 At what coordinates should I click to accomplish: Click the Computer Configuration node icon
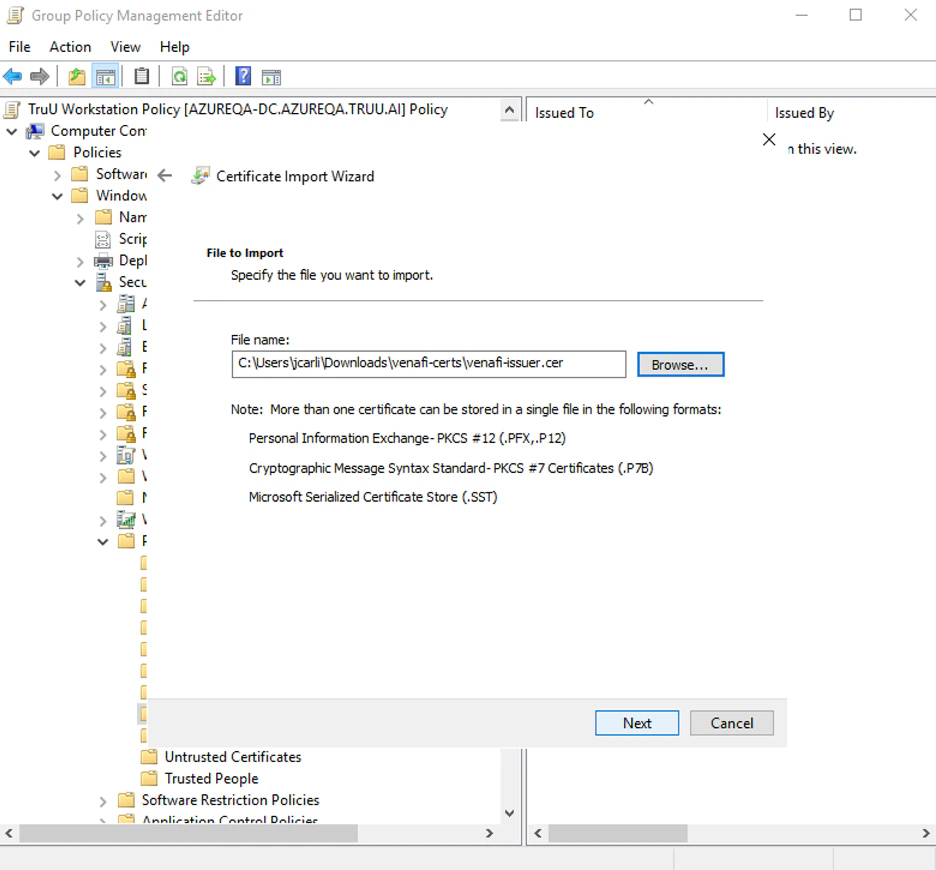(35, 131)
